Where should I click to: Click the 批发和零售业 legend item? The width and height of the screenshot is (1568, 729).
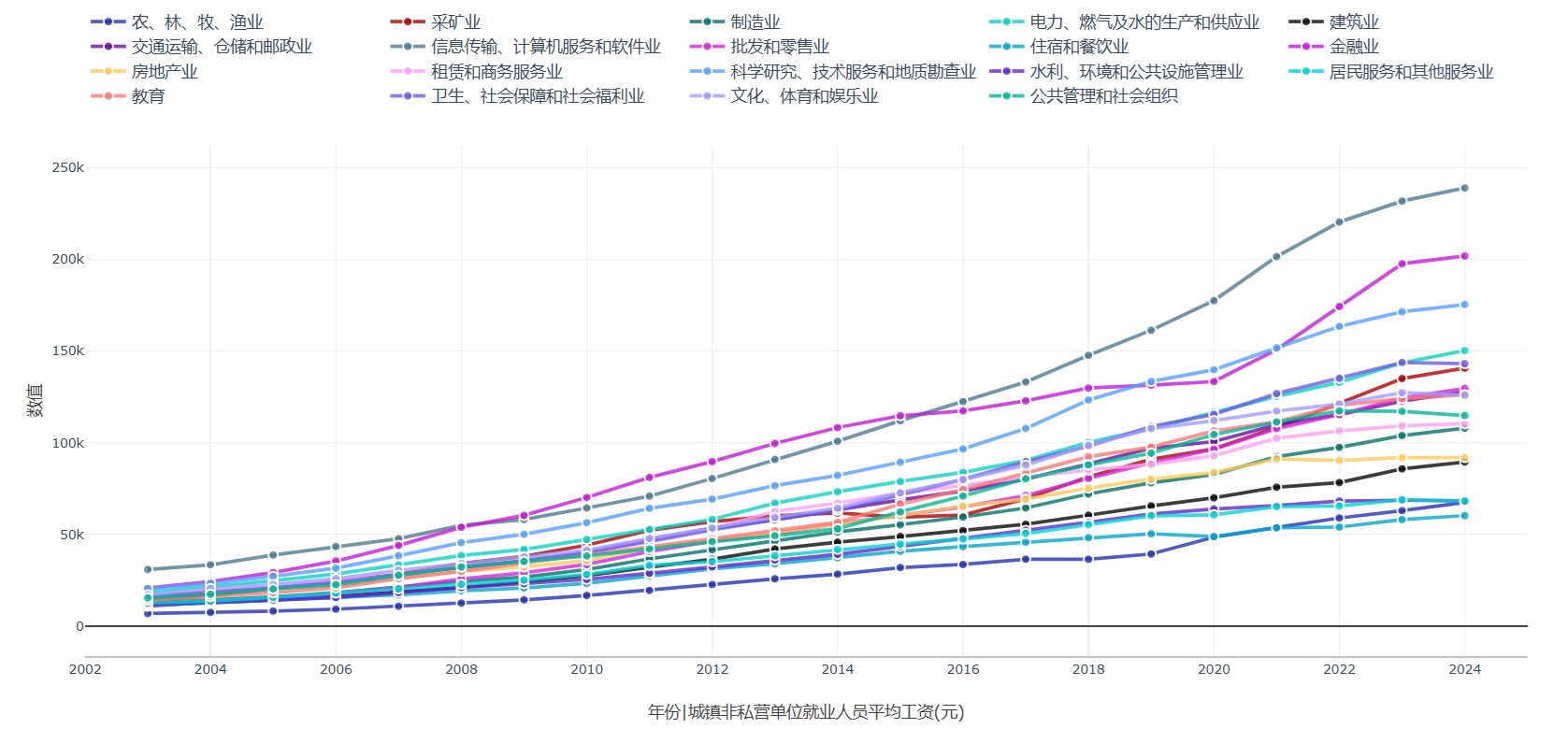coord(759,46)
